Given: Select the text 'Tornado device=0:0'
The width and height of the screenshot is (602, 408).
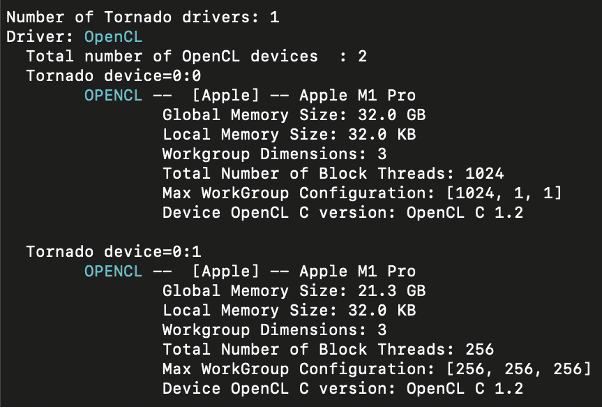Looking at the screenshot, I should pos(114,76).
